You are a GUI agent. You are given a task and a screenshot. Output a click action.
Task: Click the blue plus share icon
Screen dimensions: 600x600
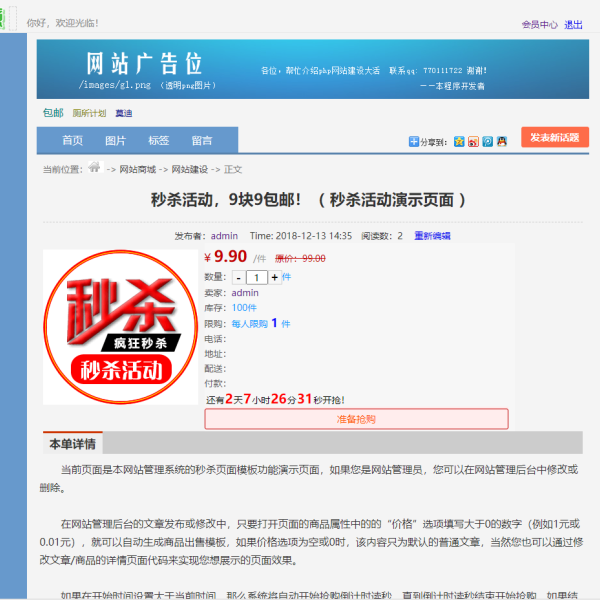point(414,142)
